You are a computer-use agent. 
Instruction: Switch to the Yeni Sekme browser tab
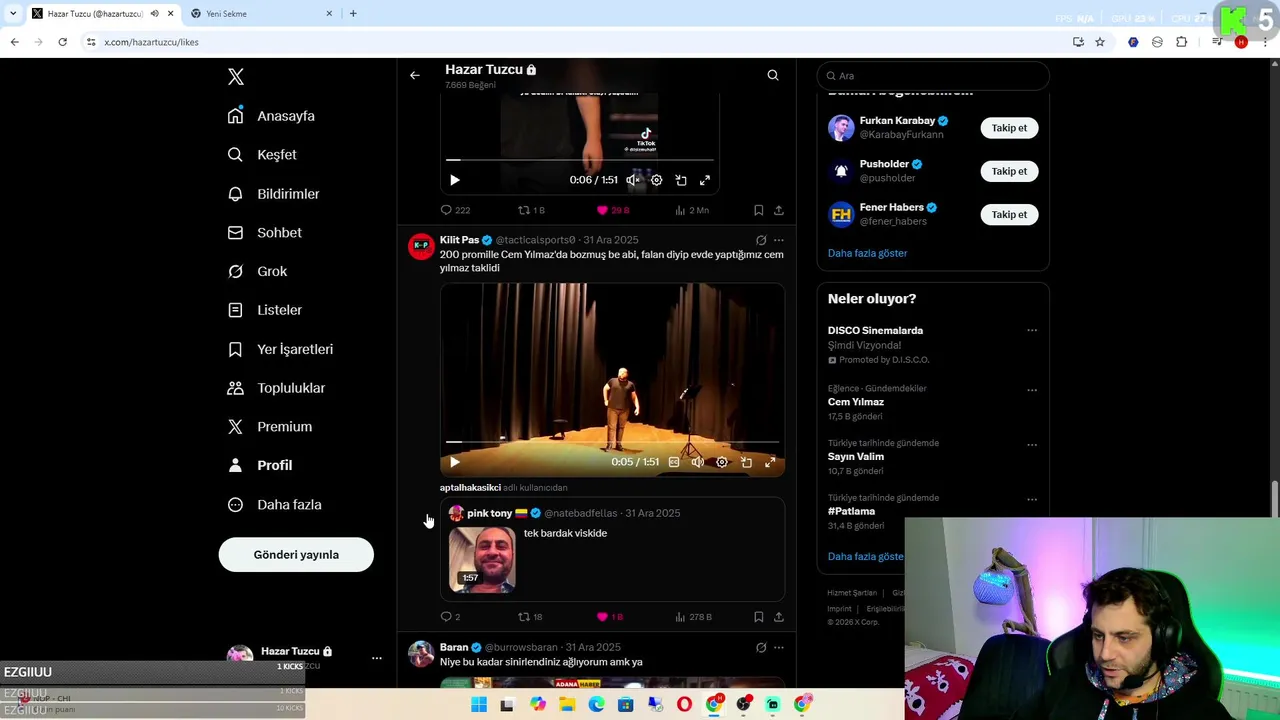click(x=260, y=14)
